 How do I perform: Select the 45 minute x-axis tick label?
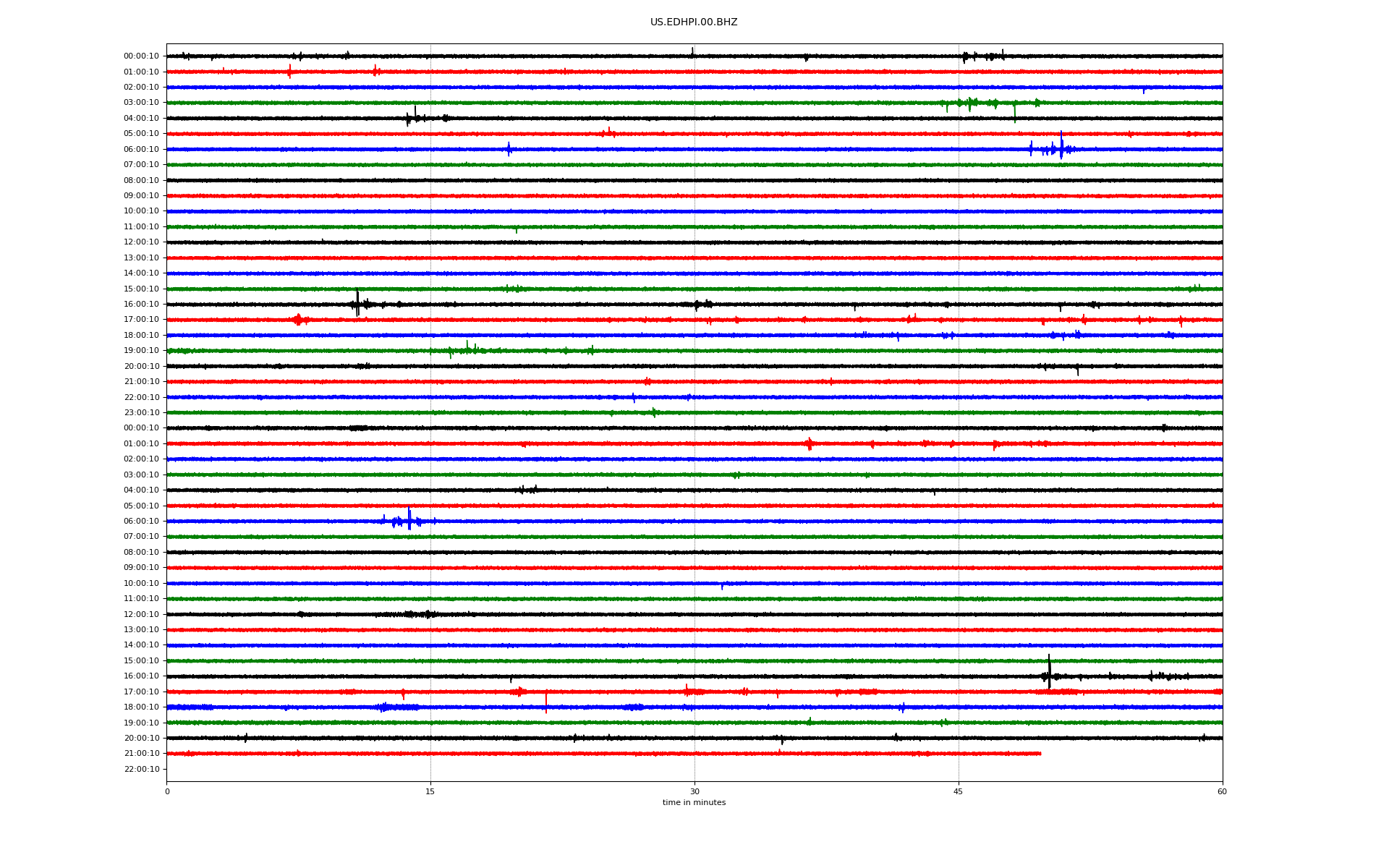pos(958,791)
